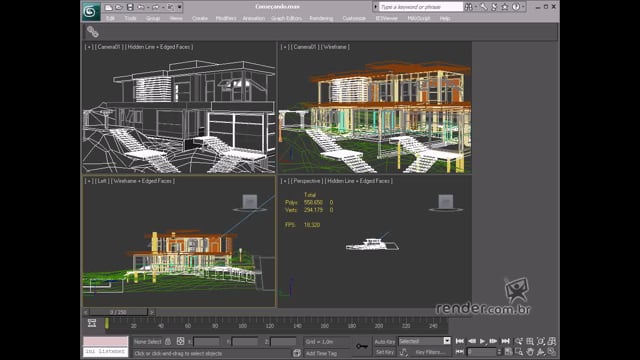Image resolution: width=640 pixels, height=360 pixels.
Task: Play the animation
Action: pyautogui.click(x=483, y=341)
